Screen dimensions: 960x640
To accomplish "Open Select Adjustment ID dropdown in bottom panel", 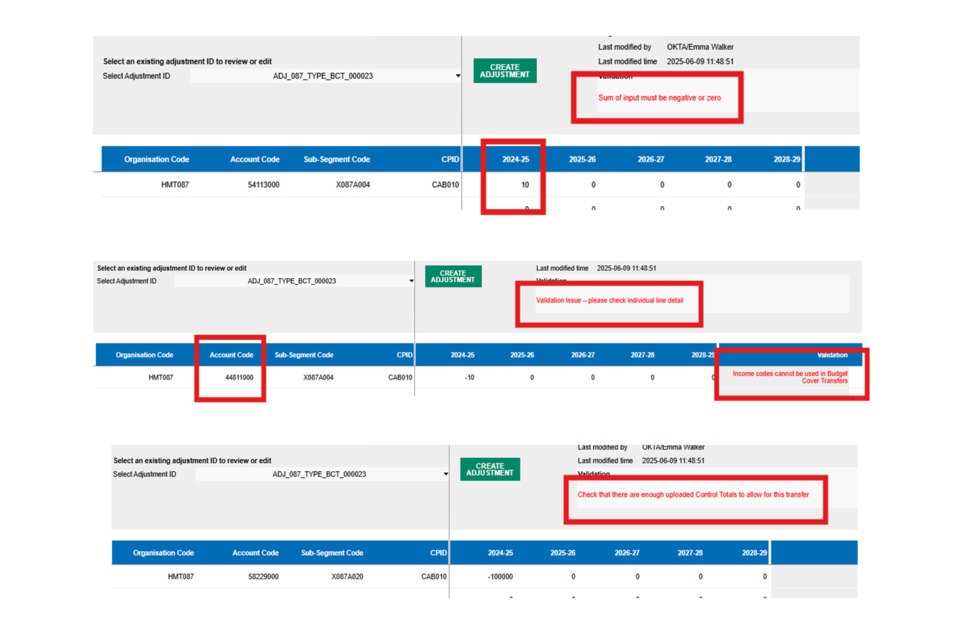I will (445, 474).
